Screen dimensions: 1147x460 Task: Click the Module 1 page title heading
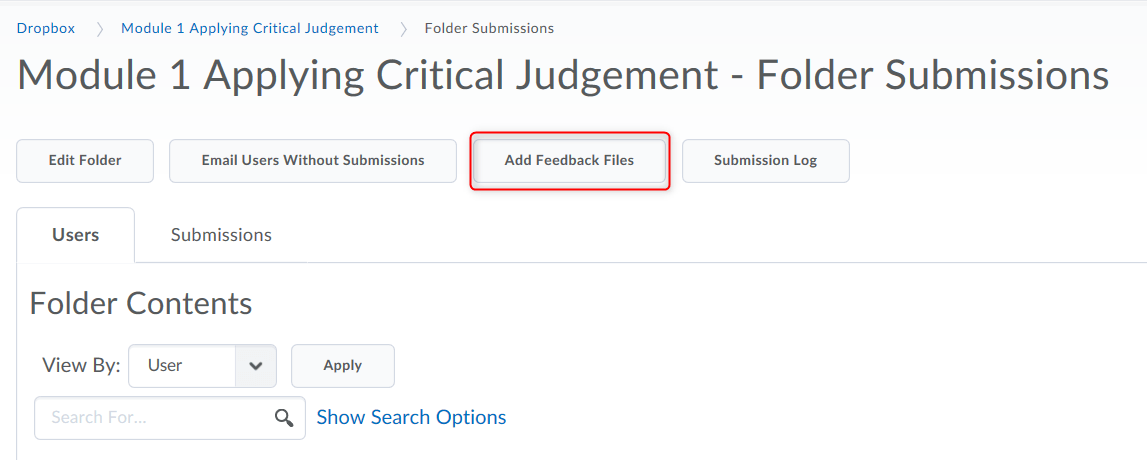[x=563, y=76]
